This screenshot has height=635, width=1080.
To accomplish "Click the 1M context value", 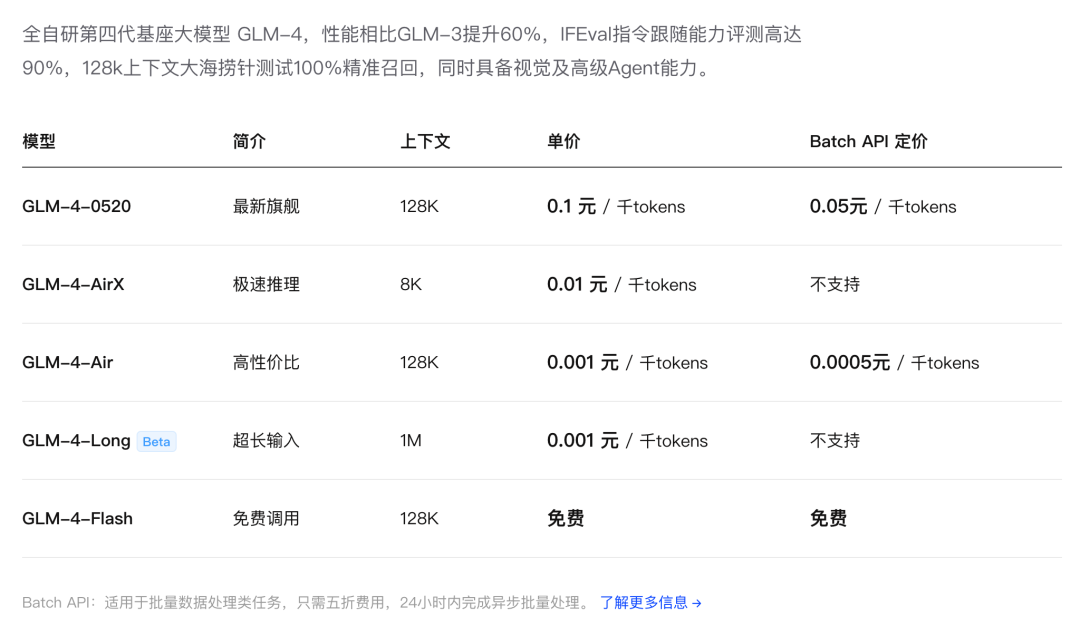I will [411, 441].
